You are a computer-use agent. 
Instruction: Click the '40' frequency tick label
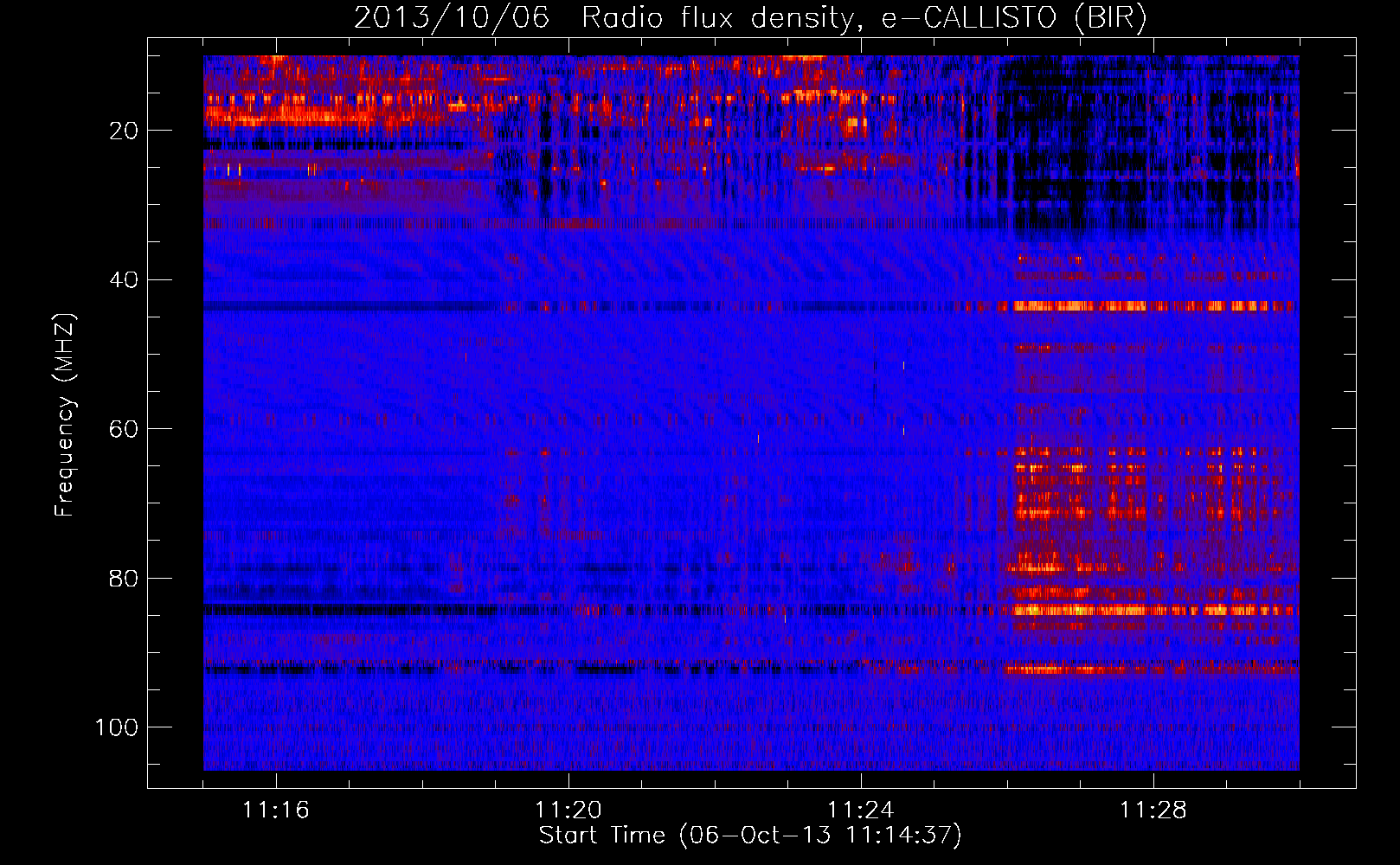coord(125,280)
